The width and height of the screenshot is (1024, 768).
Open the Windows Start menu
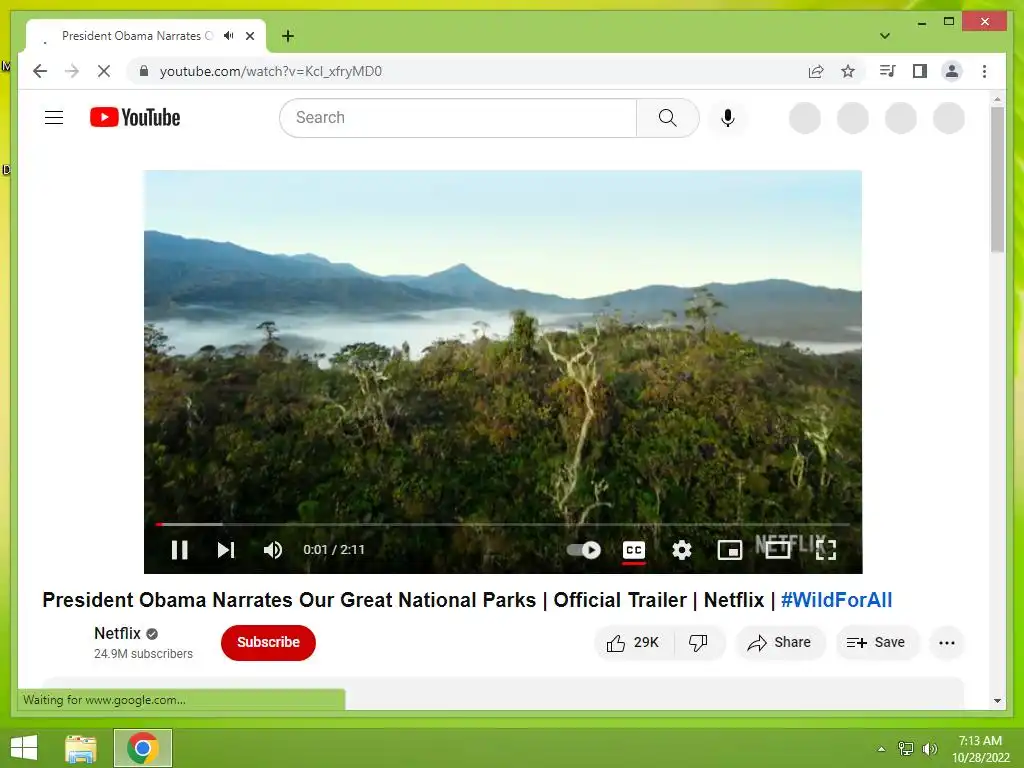coord(24,748)
